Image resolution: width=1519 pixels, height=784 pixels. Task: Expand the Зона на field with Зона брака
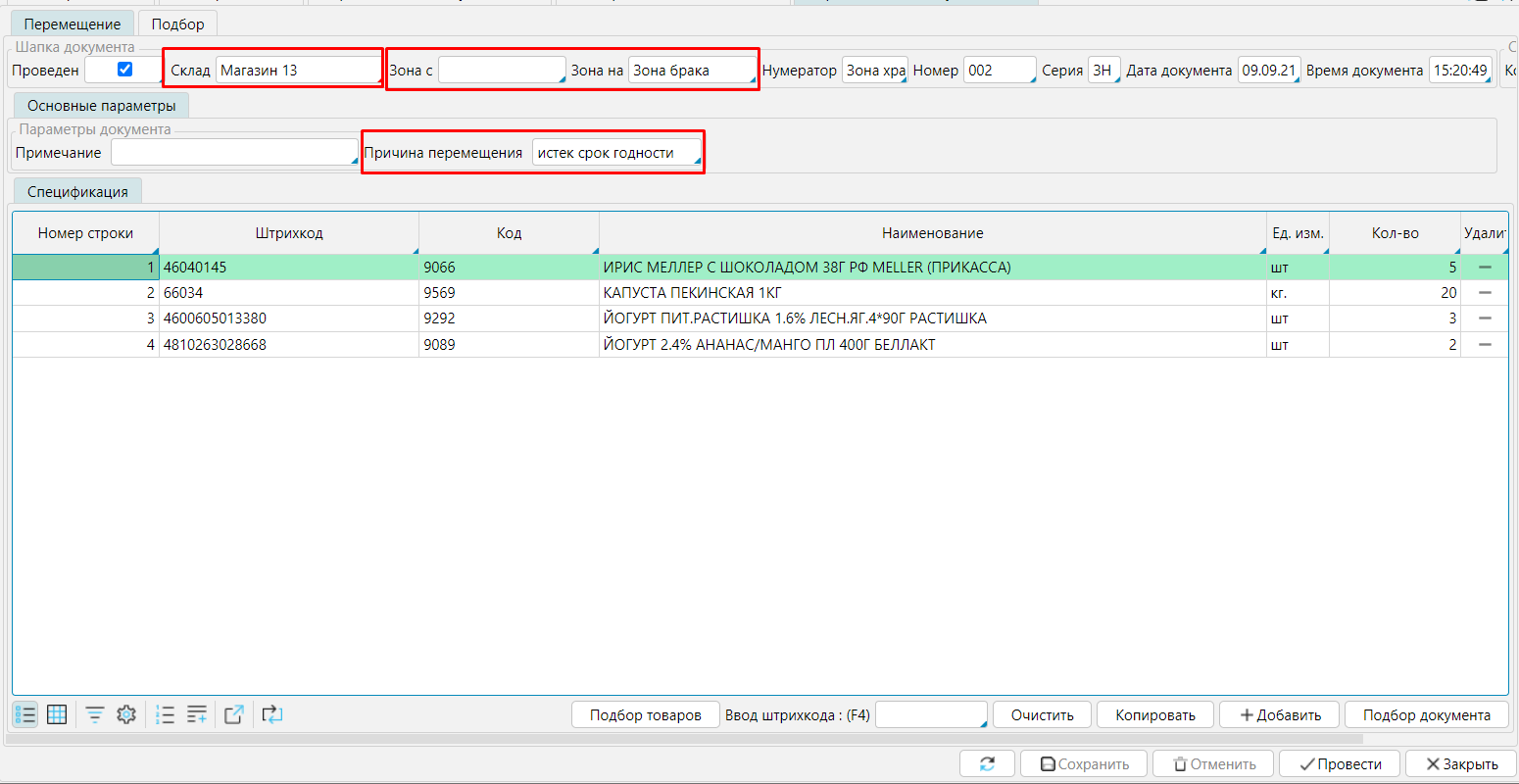(692, 71)
